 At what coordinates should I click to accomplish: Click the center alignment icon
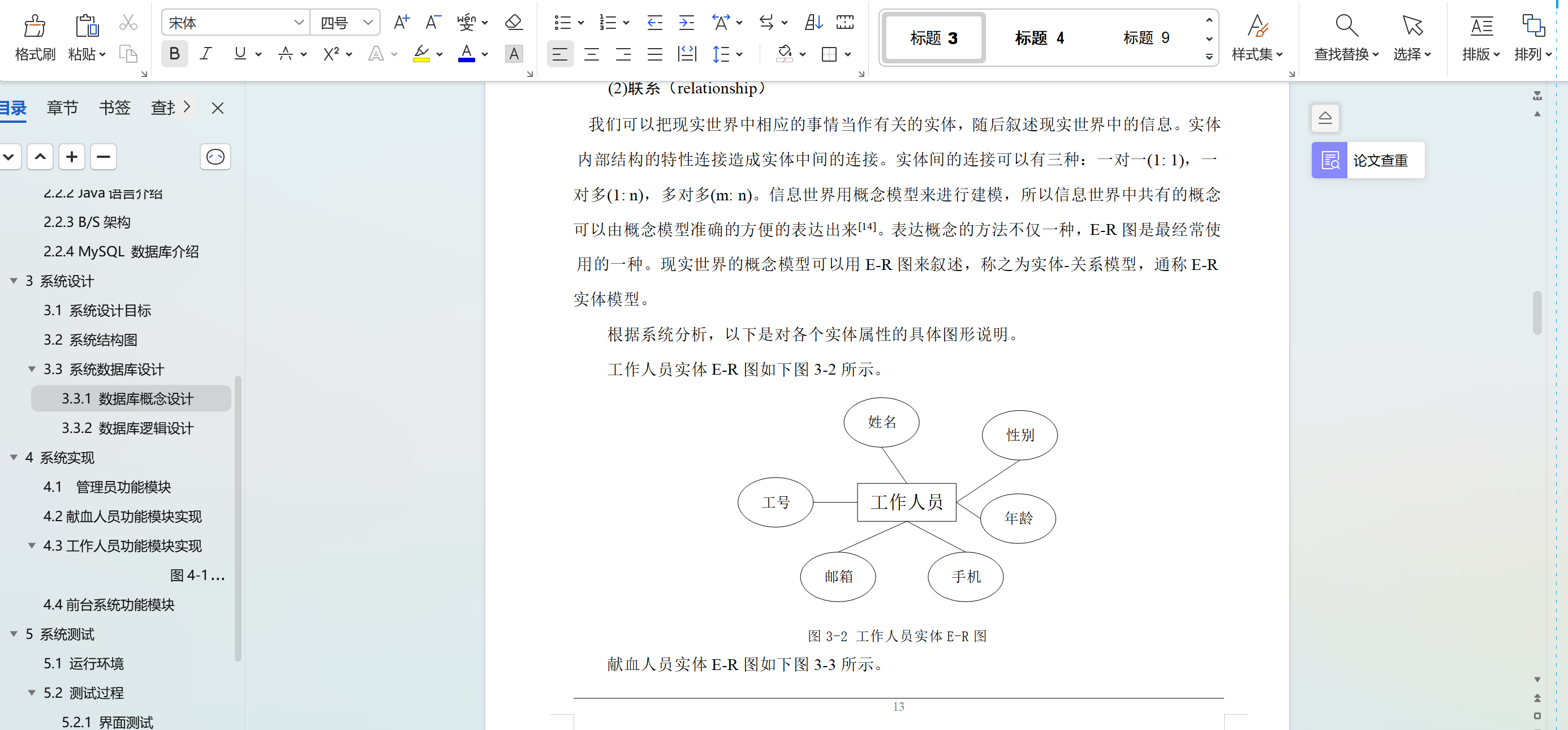(591, 55)
